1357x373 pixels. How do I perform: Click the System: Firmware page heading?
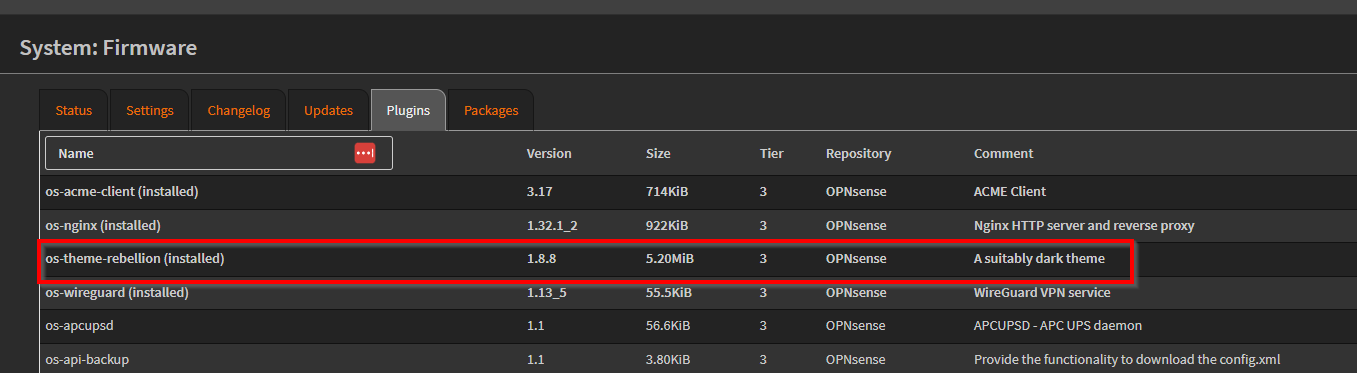[x=108, y=47]
